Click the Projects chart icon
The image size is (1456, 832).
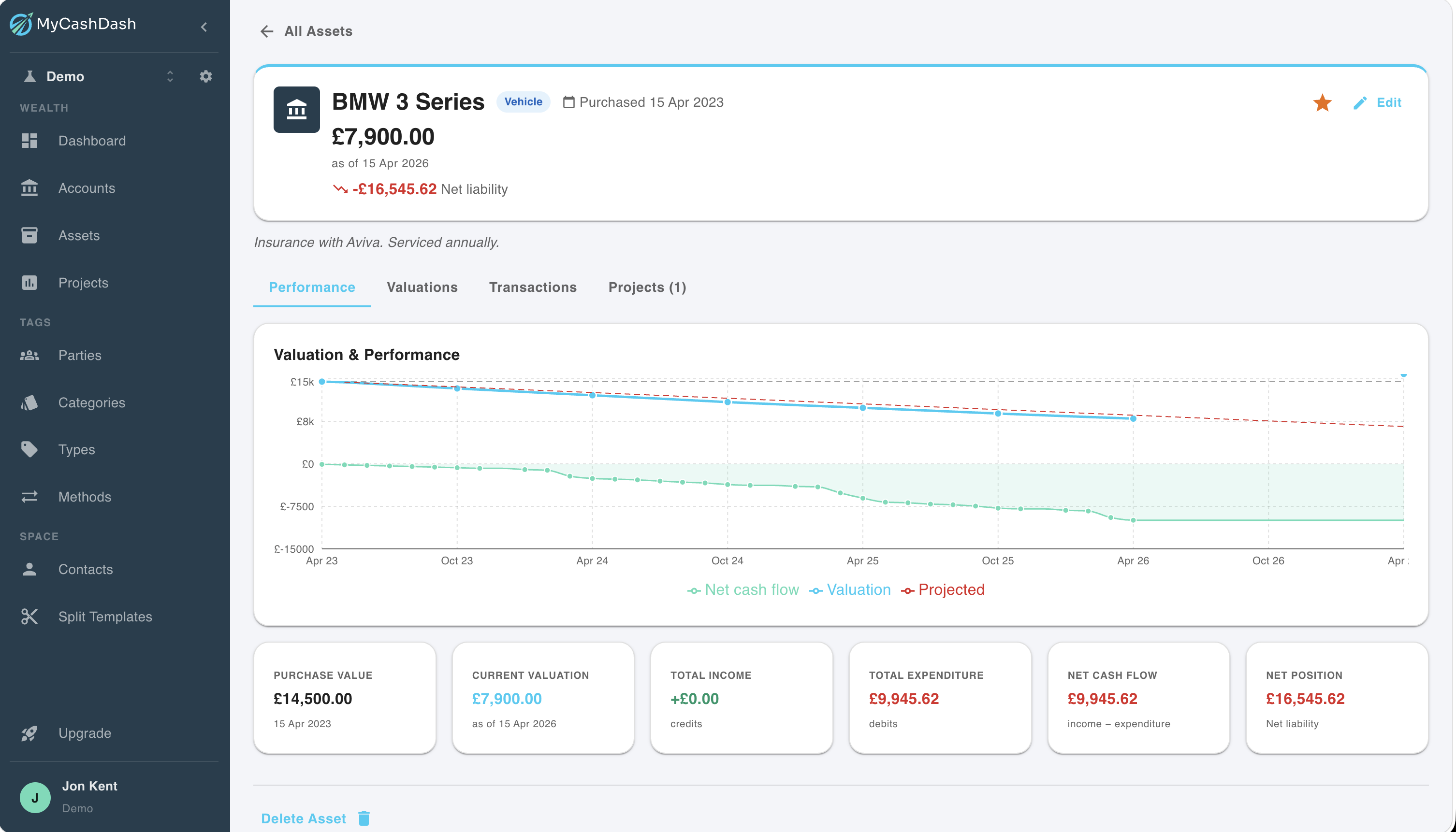pyautogui.click(x=29, y=282)
